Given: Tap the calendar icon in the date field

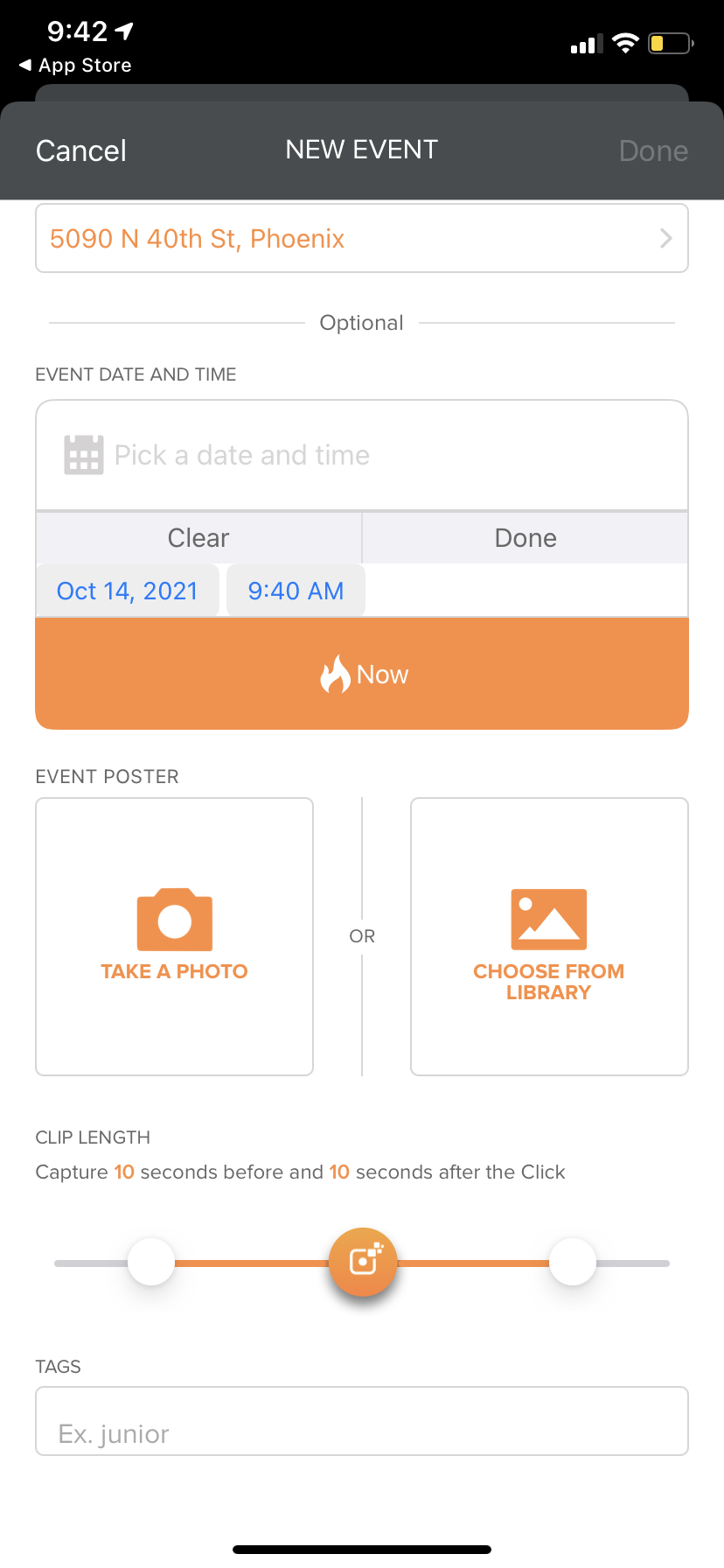Looking at the screenshot, I should [x=84, y=455].
